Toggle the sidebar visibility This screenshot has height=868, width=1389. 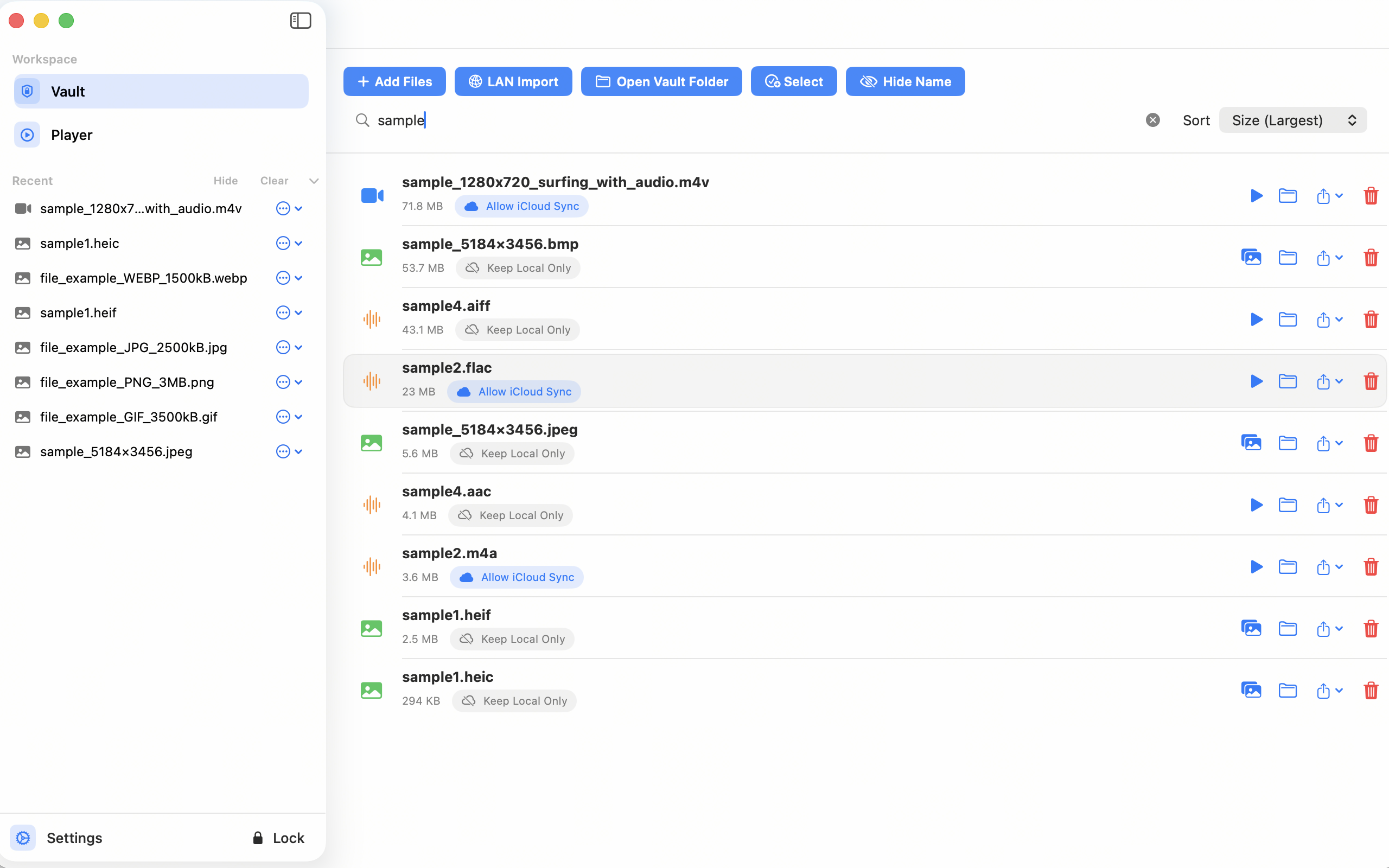coord(300,20)
